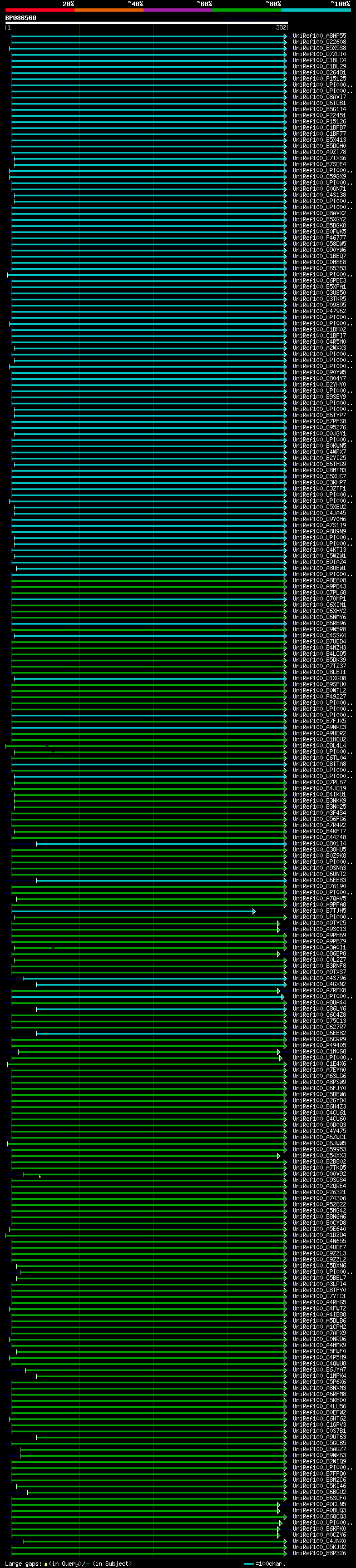Click the cyan bar for UniRef100_Q8AVI7
Viewport: 356px width, 1568px height.
tap(149, 97)
